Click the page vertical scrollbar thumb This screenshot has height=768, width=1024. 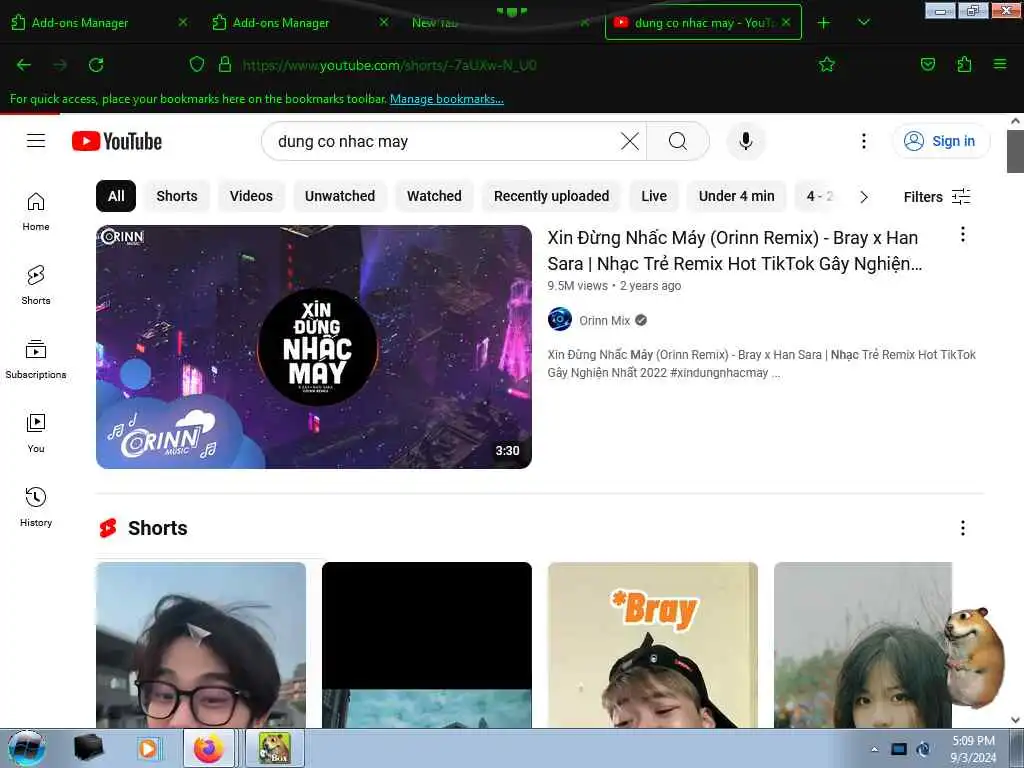click(1015, 151)
